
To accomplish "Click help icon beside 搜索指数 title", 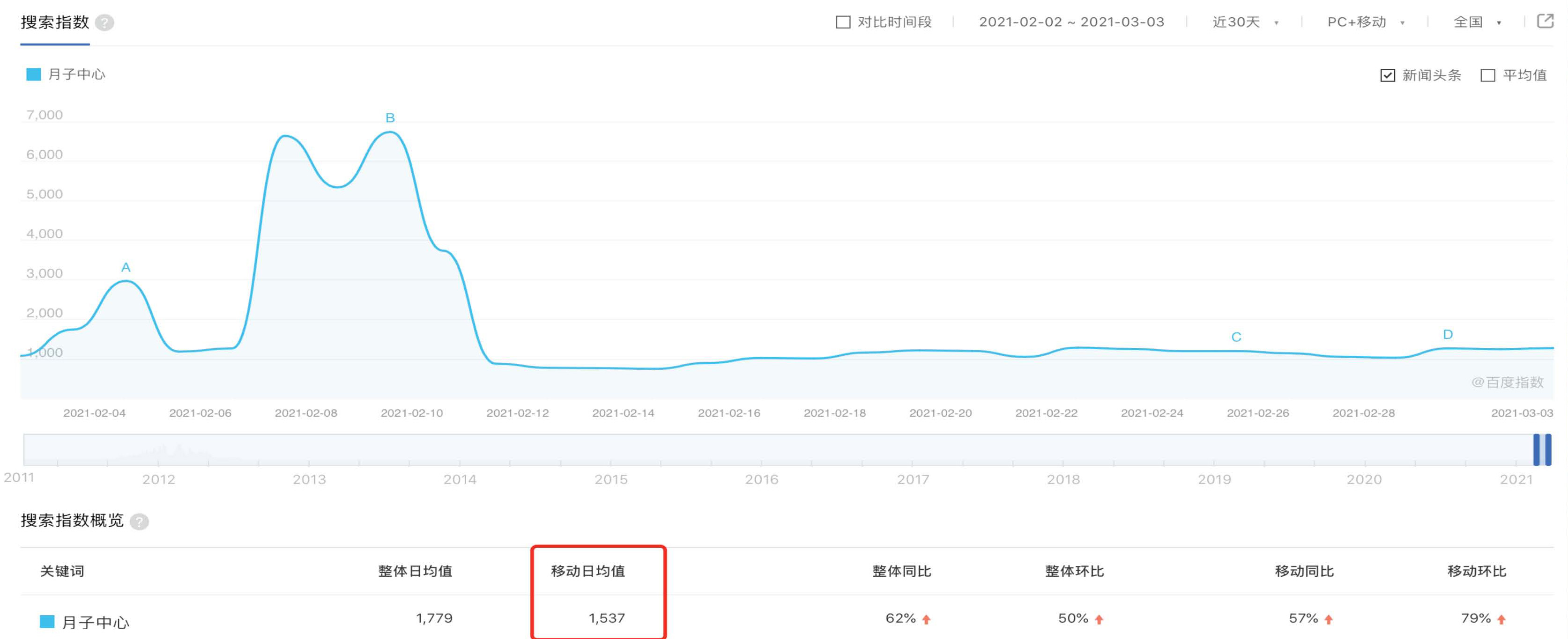I will point(104,23).
